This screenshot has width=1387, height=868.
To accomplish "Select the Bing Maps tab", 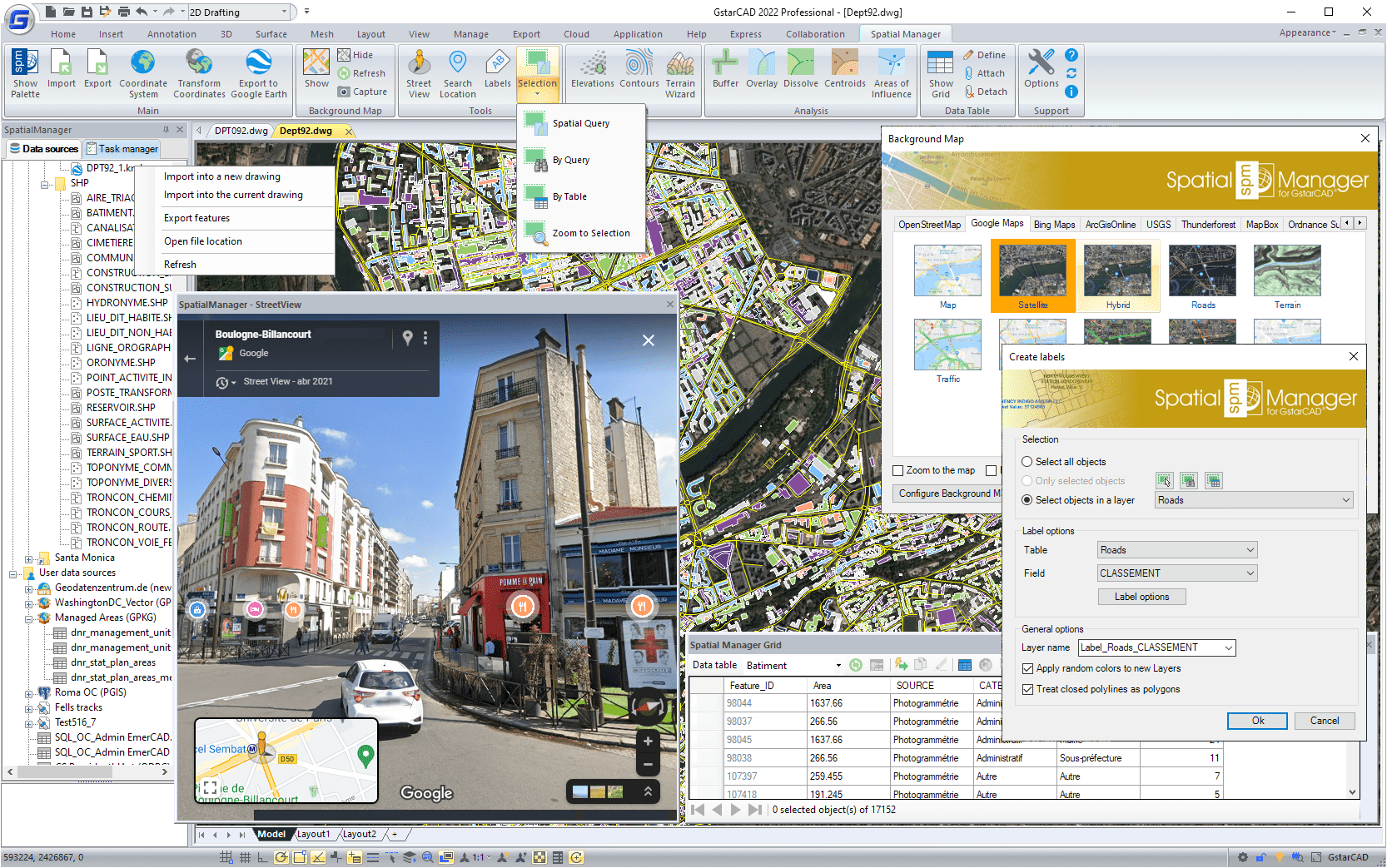I will pos(1054,225).
